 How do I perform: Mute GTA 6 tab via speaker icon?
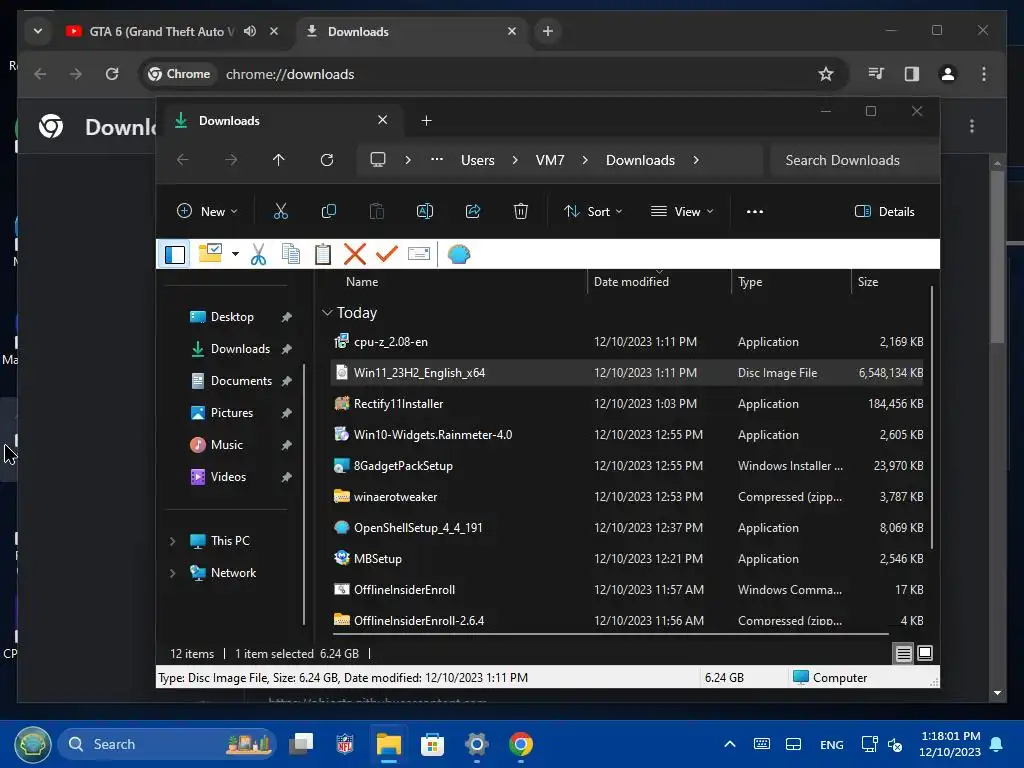coord(249,31)
